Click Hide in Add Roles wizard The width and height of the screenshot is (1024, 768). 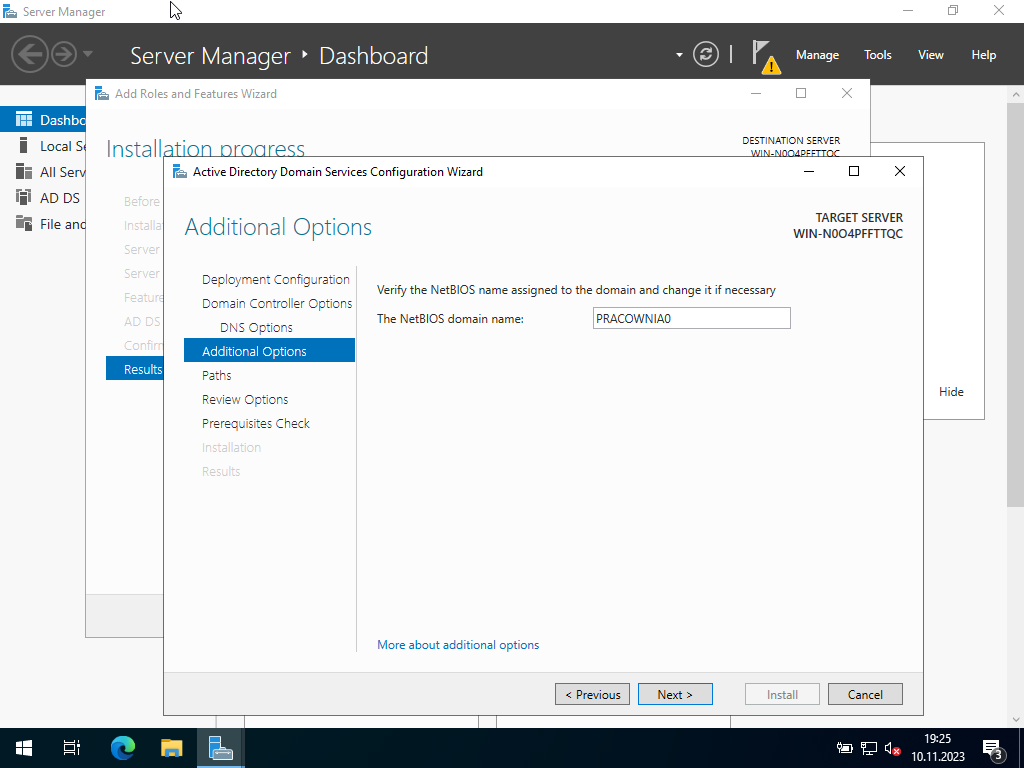pyautogui.click(x=951, y=392)
